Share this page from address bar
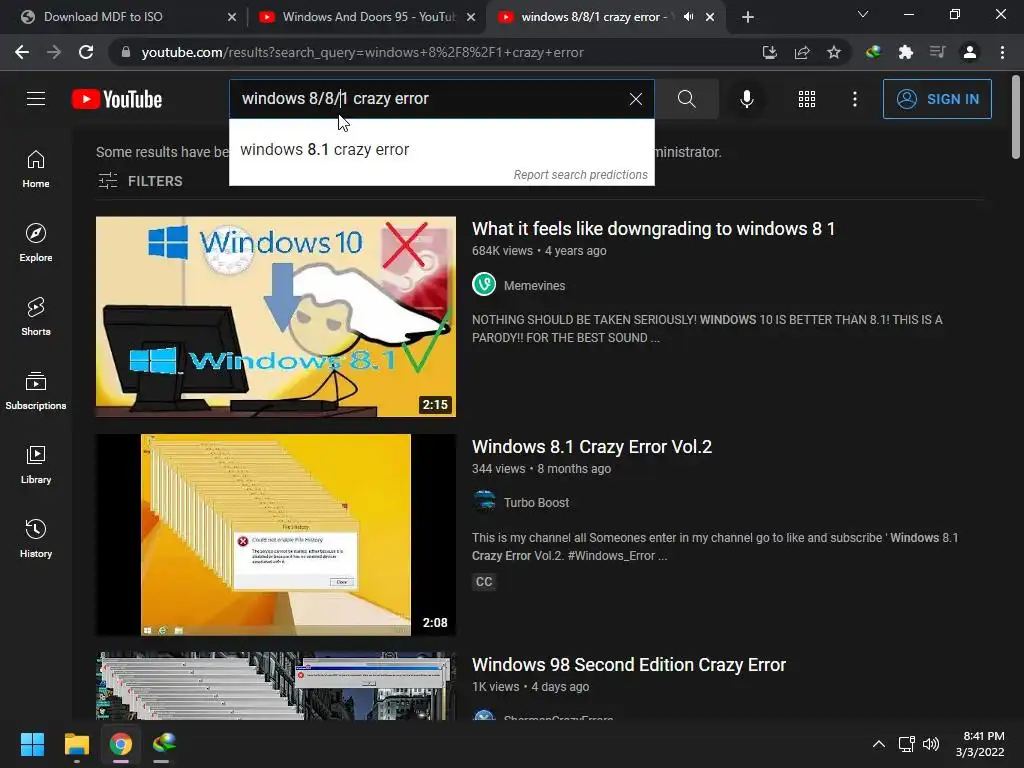 point(802,52)
